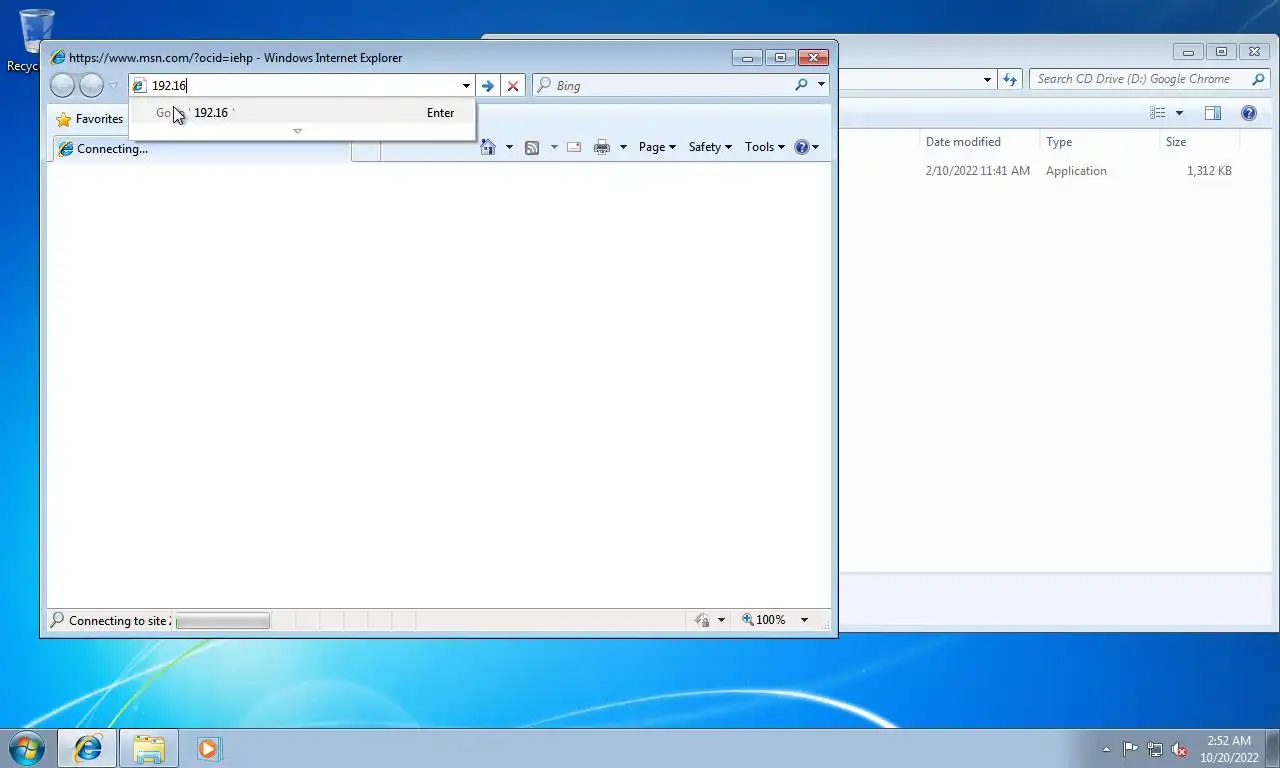Click the Home icon in command bar
The width and height of the screenshot is (1280, 768).
[488, 147]
